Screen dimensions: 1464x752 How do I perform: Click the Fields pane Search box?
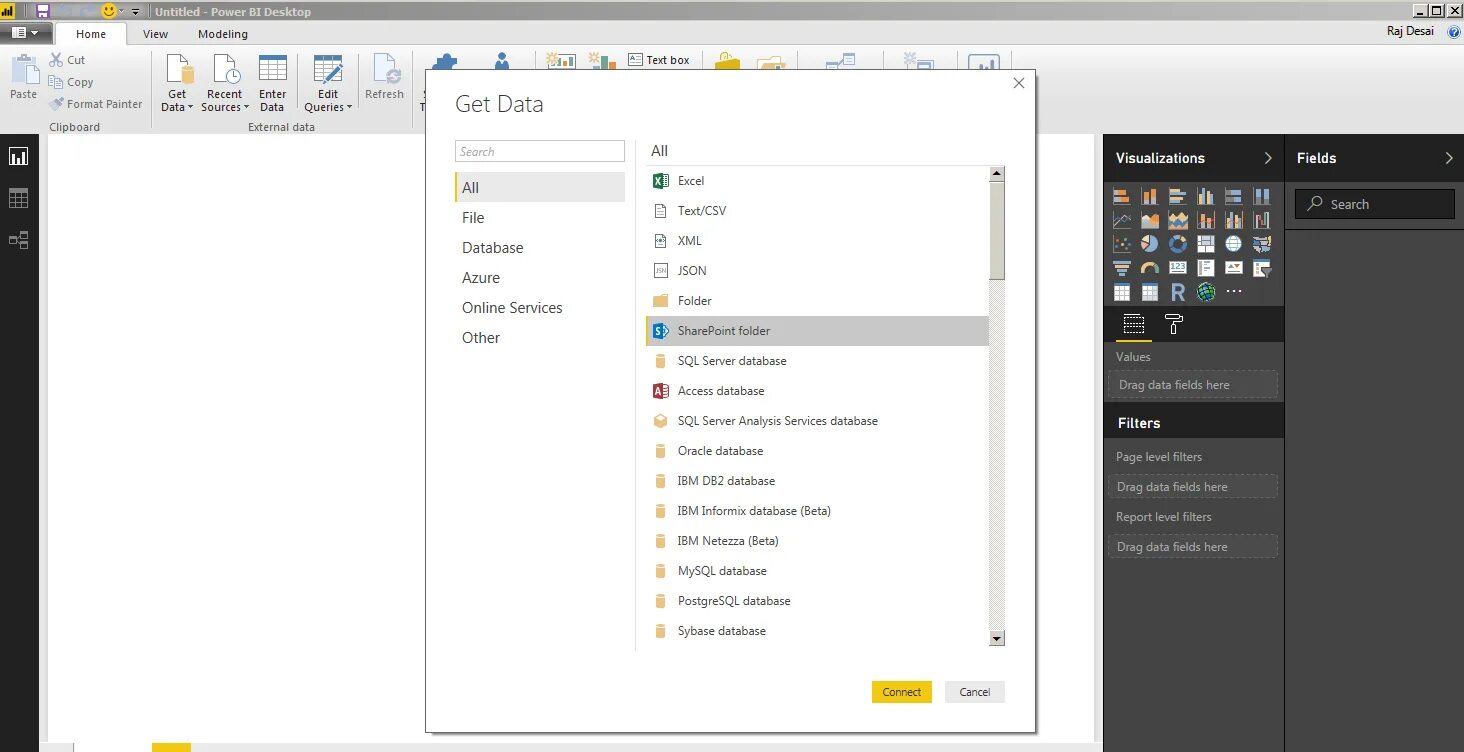(x=1375, y=204)
